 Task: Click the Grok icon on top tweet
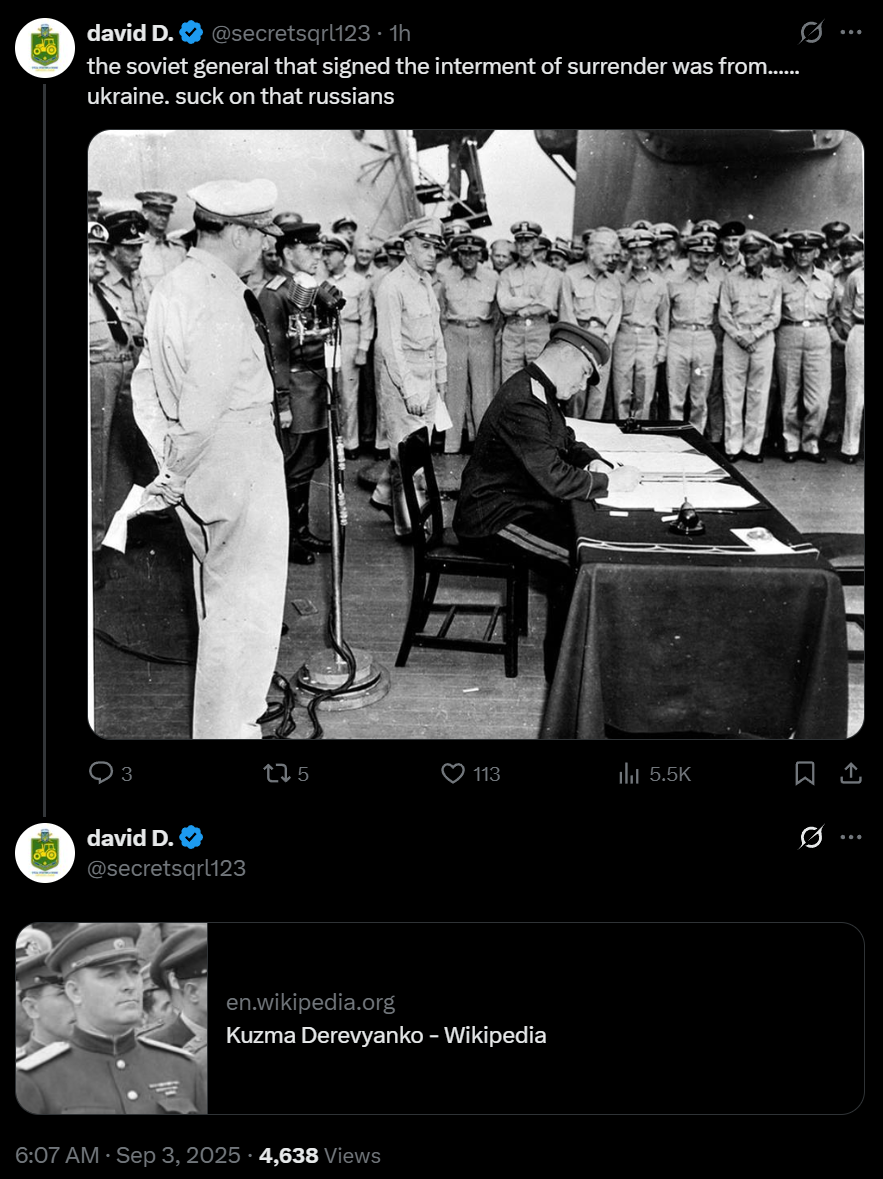click(811, 32)
